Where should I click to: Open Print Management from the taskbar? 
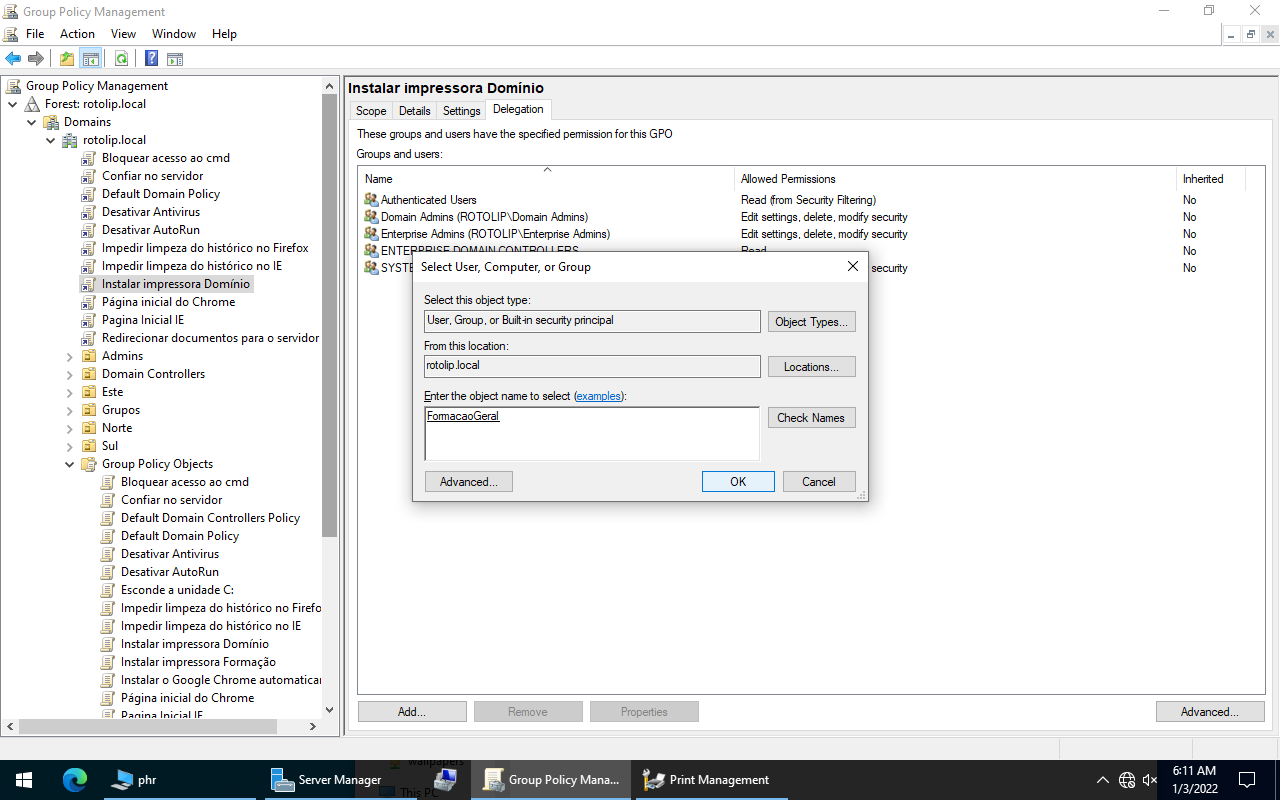707,780
